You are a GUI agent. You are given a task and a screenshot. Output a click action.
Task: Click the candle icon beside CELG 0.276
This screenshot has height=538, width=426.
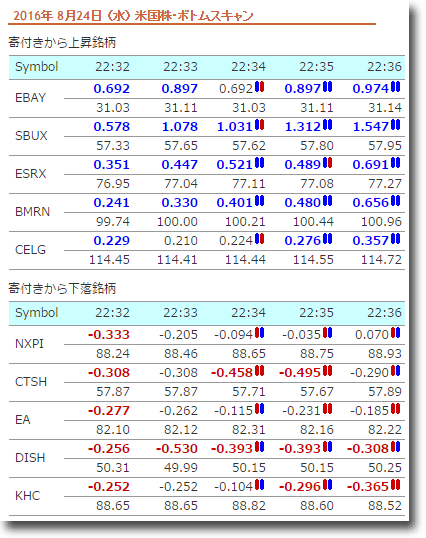point(328,239)
